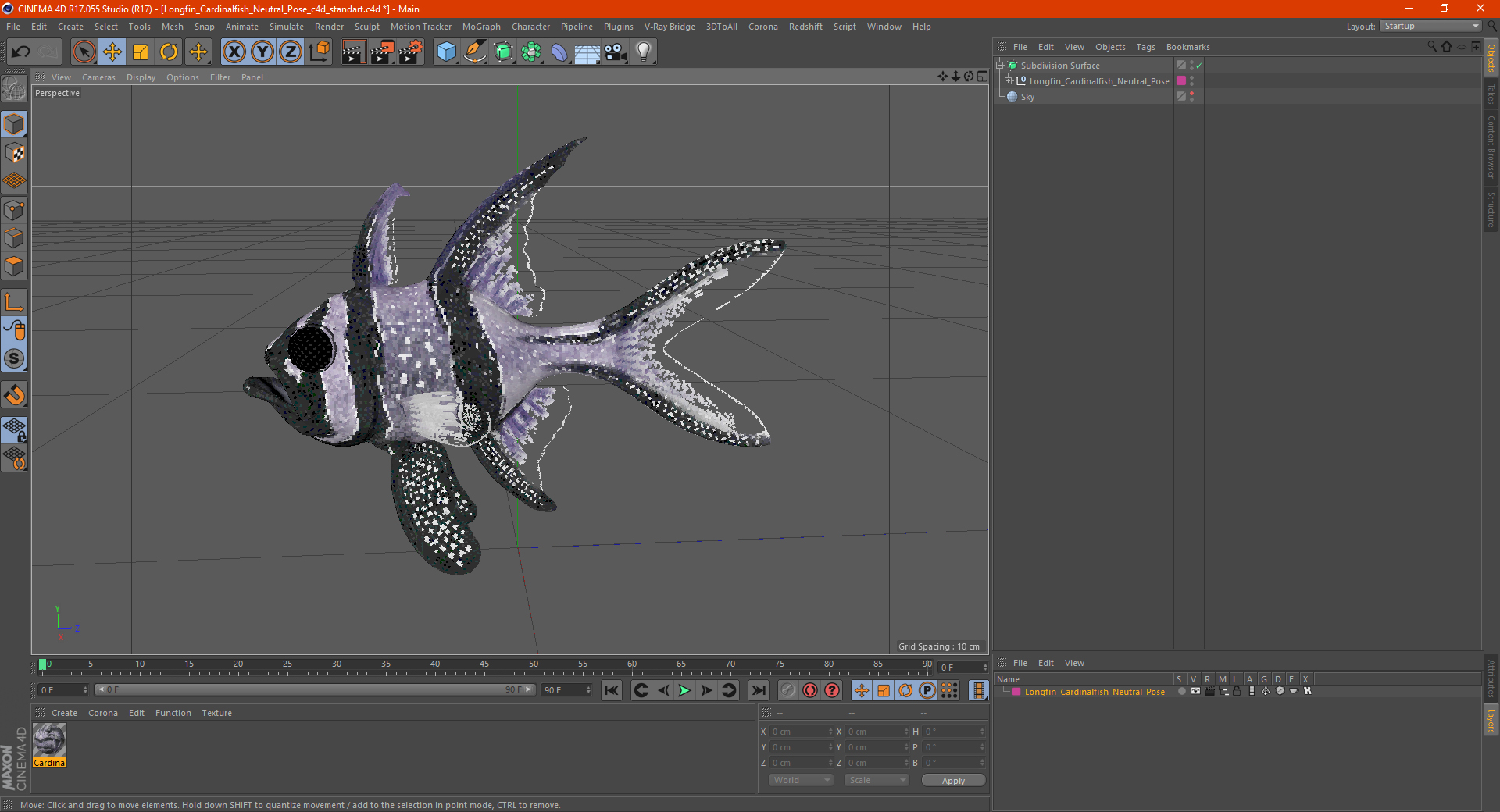Select the Move tool in top toolbar
Screen dimensions: 1500x812
tap(112, 52)
